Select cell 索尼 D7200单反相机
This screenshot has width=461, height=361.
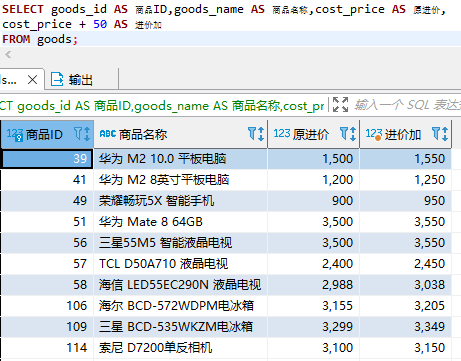pos(180,348)
